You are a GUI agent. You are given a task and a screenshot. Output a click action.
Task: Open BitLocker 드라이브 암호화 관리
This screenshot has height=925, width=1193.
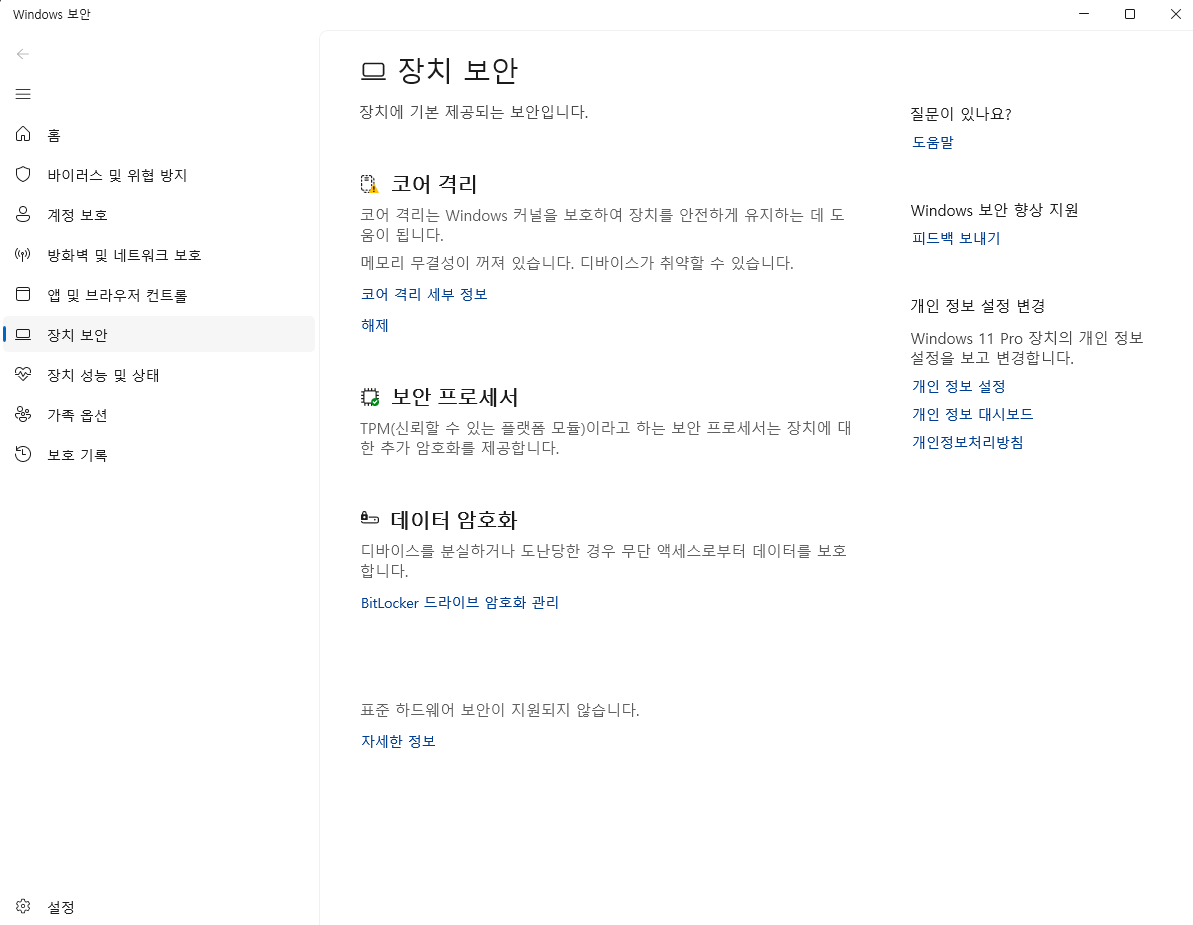(x=459, y=602)
